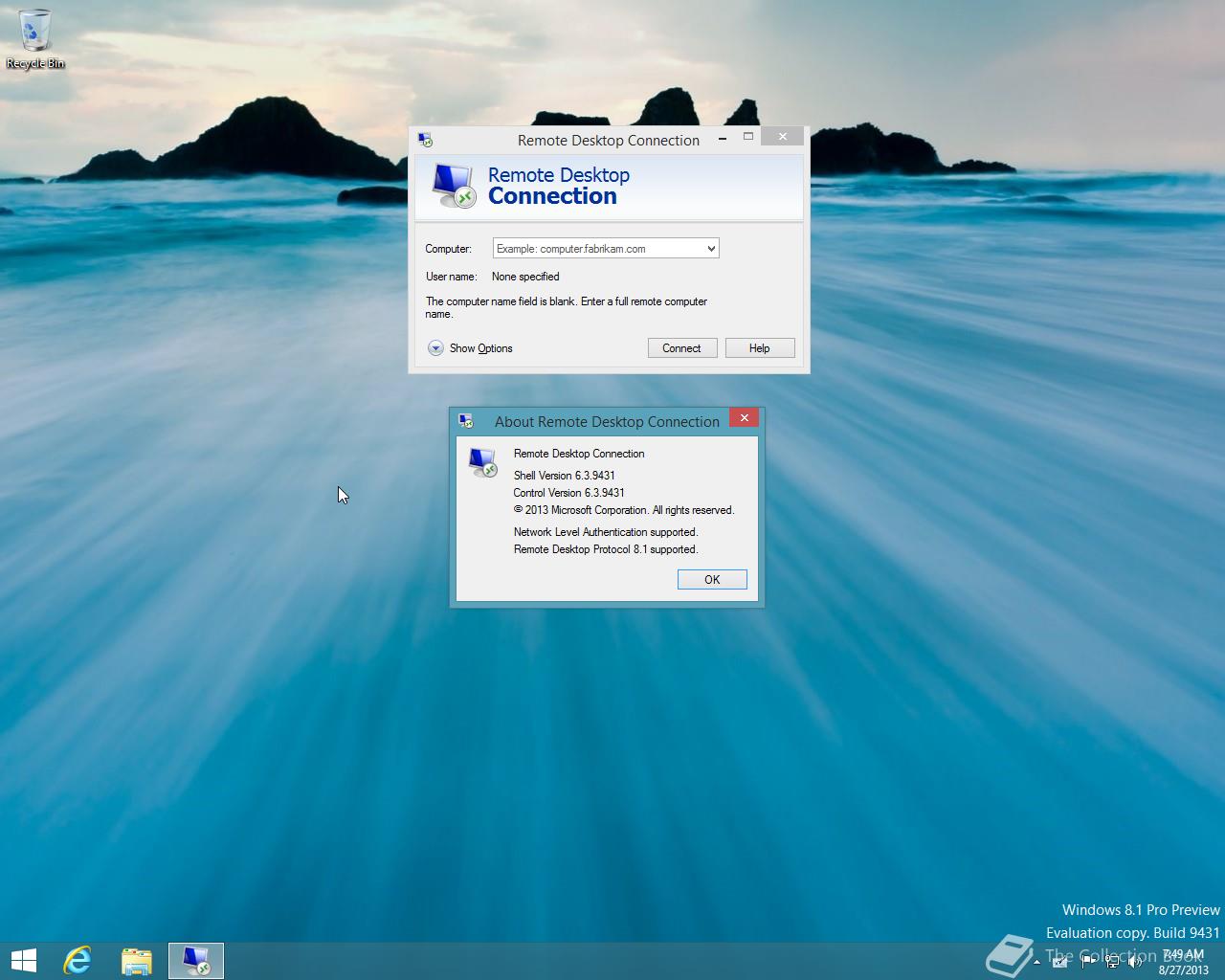Minimize the Remote Desktop Connection window
Image resolution: width=1225 pixels, height=980 pixels.
tap(723, 137)
